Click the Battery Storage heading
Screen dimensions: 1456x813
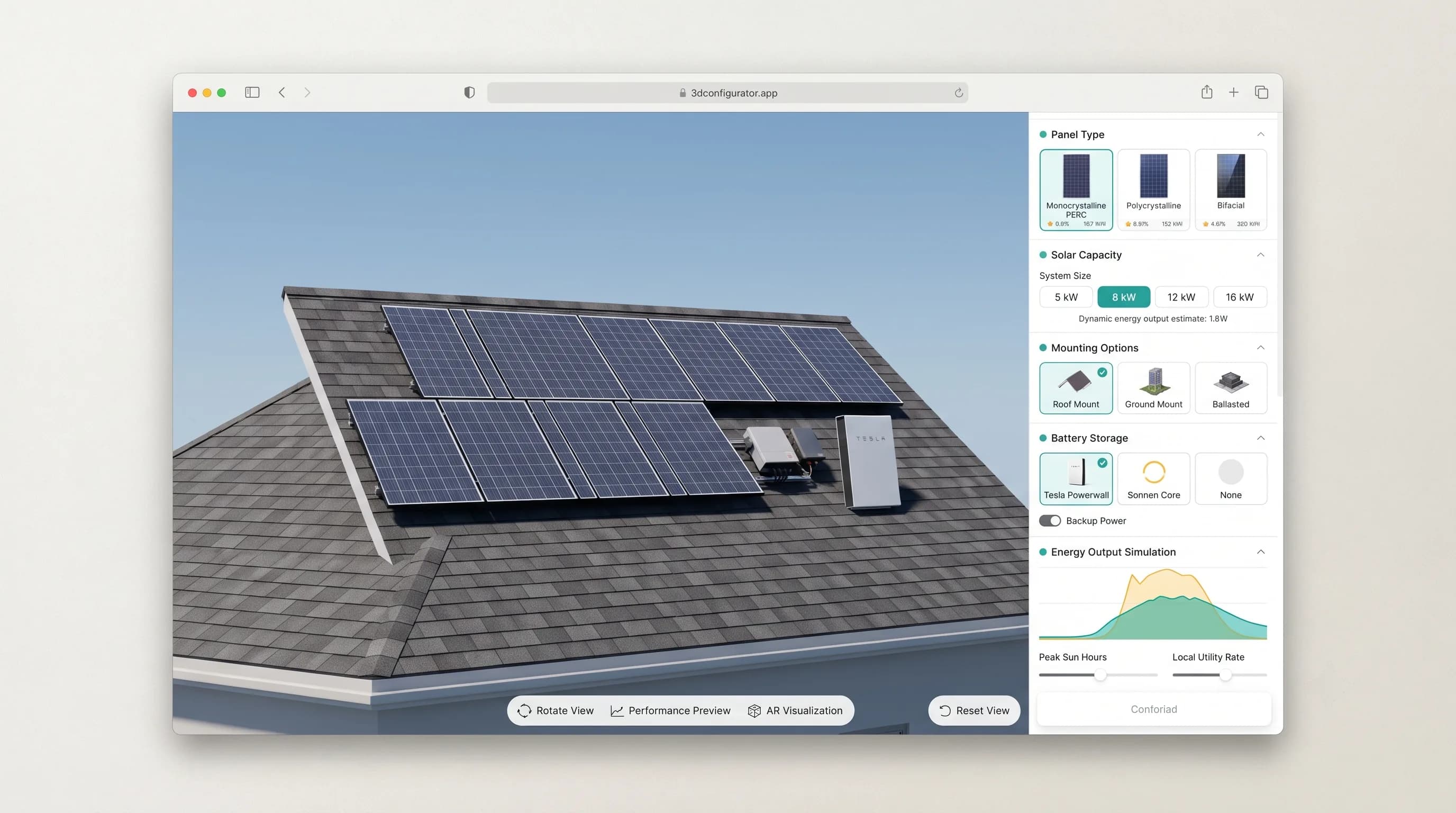pos(1089,438)
